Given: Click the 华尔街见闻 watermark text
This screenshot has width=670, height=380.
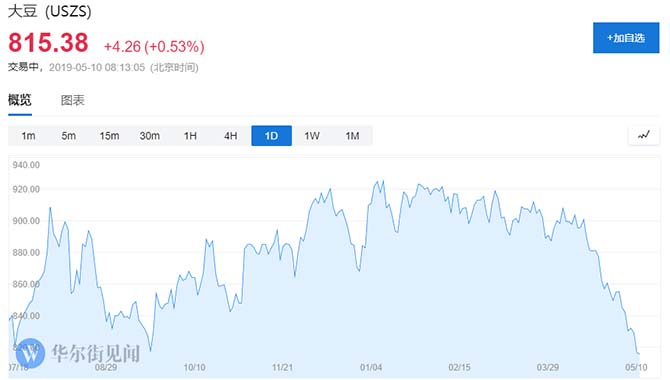Looking at the screenshot, I should point(96,353).
